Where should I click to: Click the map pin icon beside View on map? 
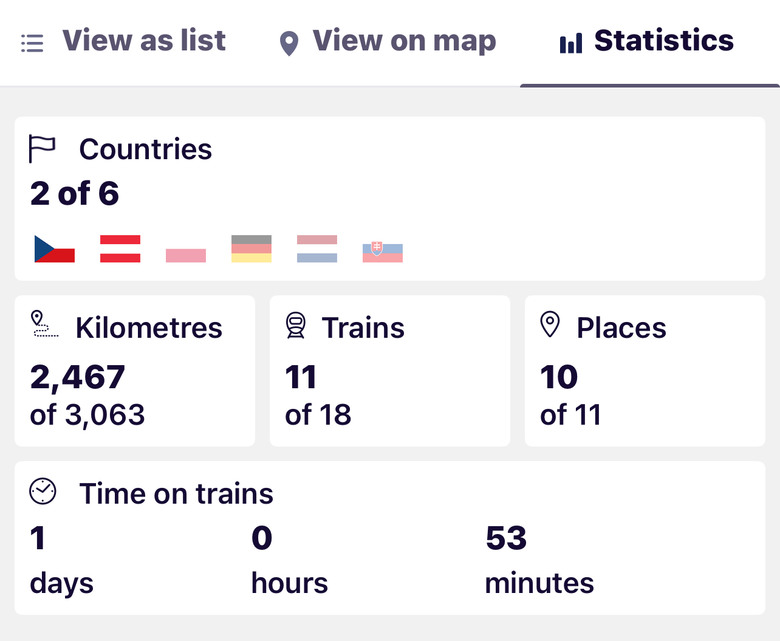click(x=289, y=43)
